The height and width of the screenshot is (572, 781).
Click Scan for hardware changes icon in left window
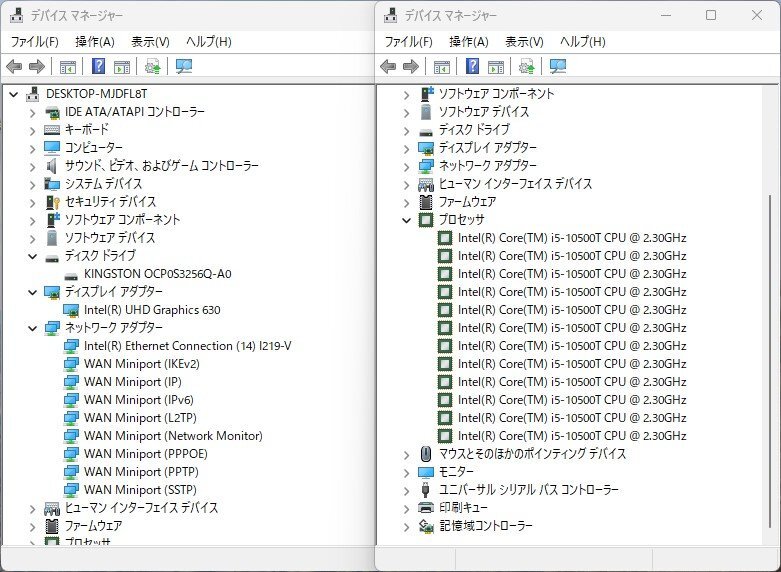[x=184, y=66]
